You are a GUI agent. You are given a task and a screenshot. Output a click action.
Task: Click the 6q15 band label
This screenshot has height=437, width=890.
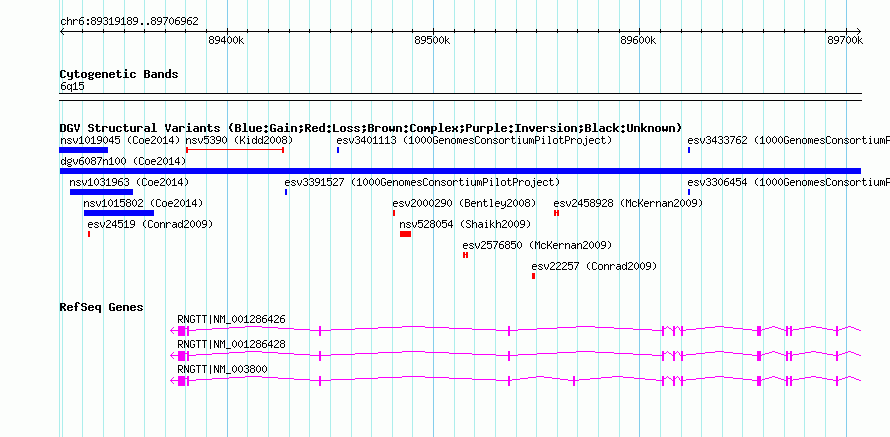[73, 86]
